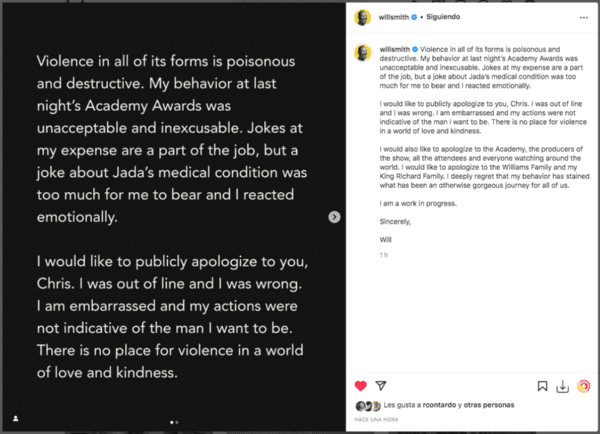This screenshot has width=600, height=434.
Task: Unlike the post with the red heart
Action: (361, 386)
